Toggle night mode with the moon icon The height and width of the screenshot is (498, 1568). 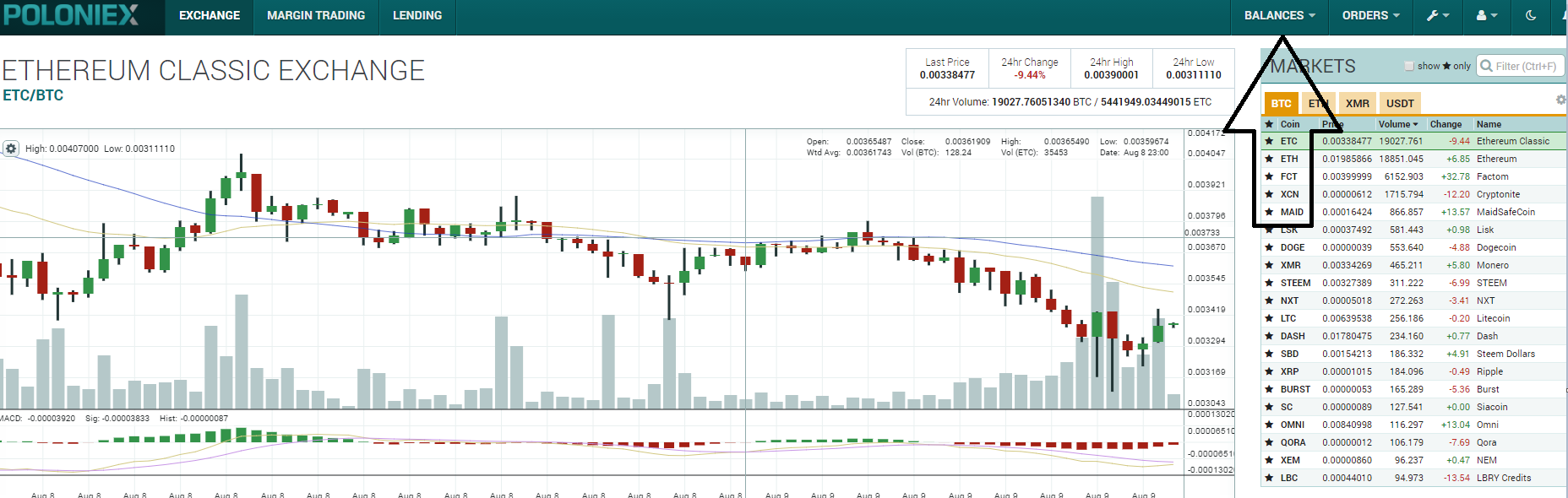point(1531,15)
